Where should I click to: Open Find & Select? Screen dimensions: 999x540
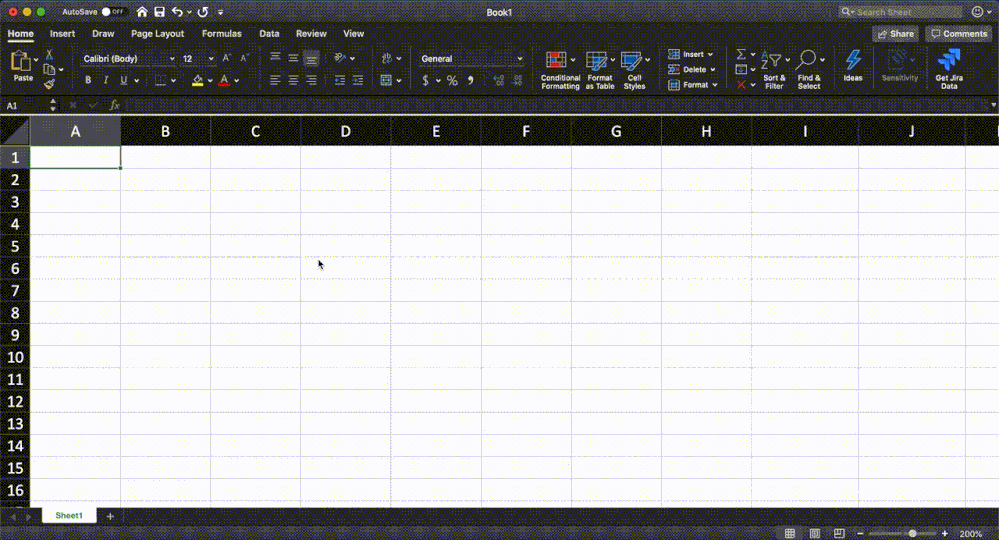[x=809, y=70]
